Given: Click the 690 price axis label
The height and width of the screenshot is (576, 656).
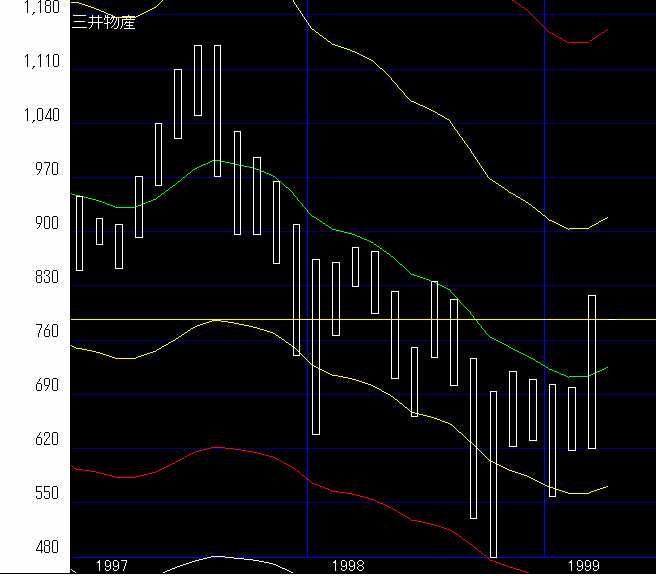Looking at the screenshot, I should pos(46,386).
